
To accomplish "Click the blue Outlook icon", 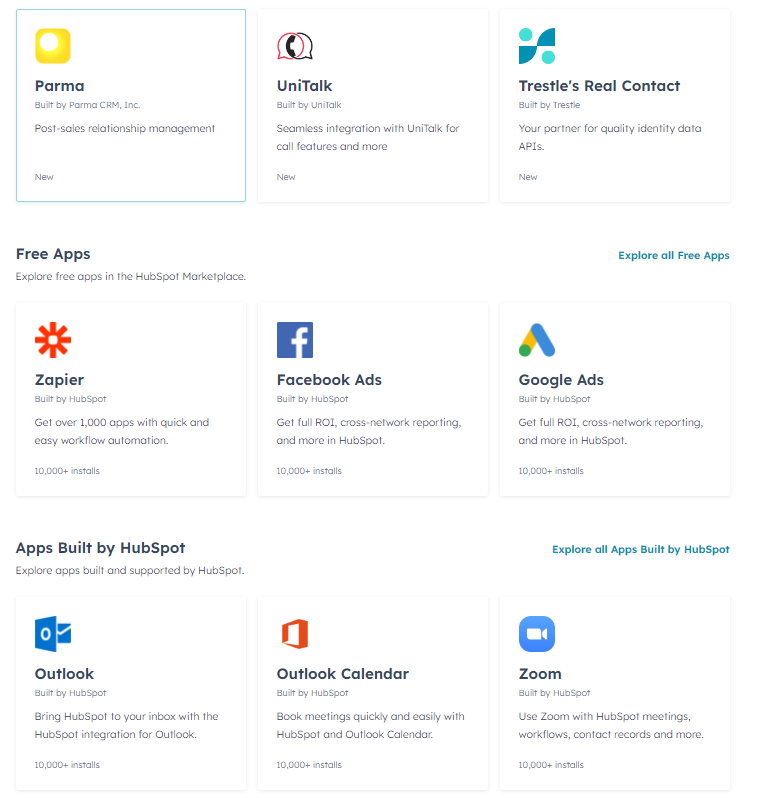I will click(x=53, y=634).
